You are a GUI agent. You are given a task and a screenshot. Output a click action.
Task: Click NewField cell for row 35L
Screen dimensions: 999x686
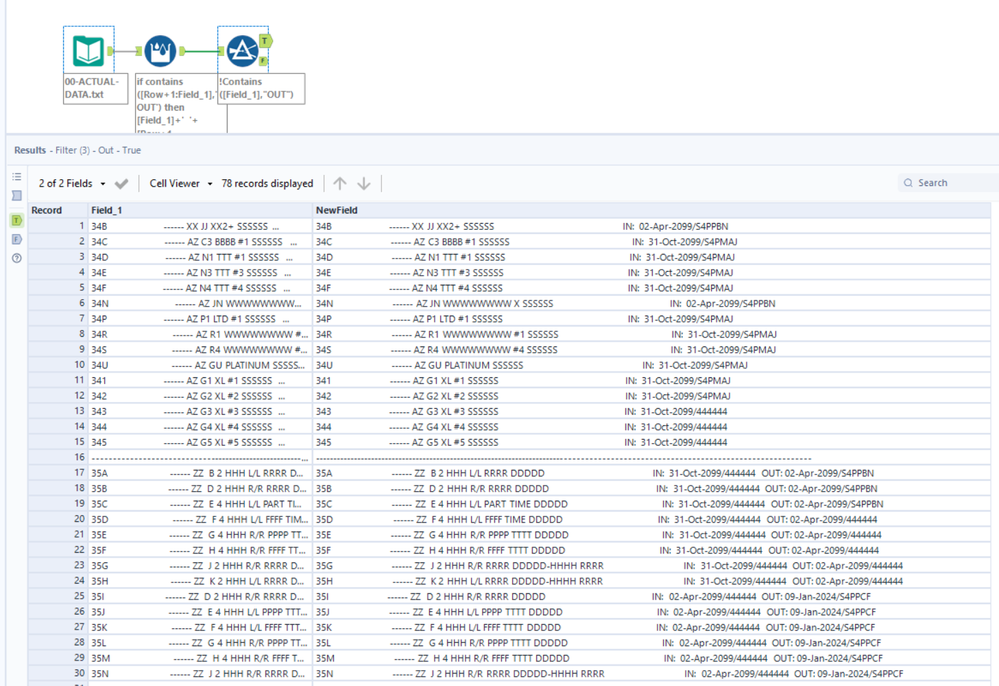[x=652, y=643]
